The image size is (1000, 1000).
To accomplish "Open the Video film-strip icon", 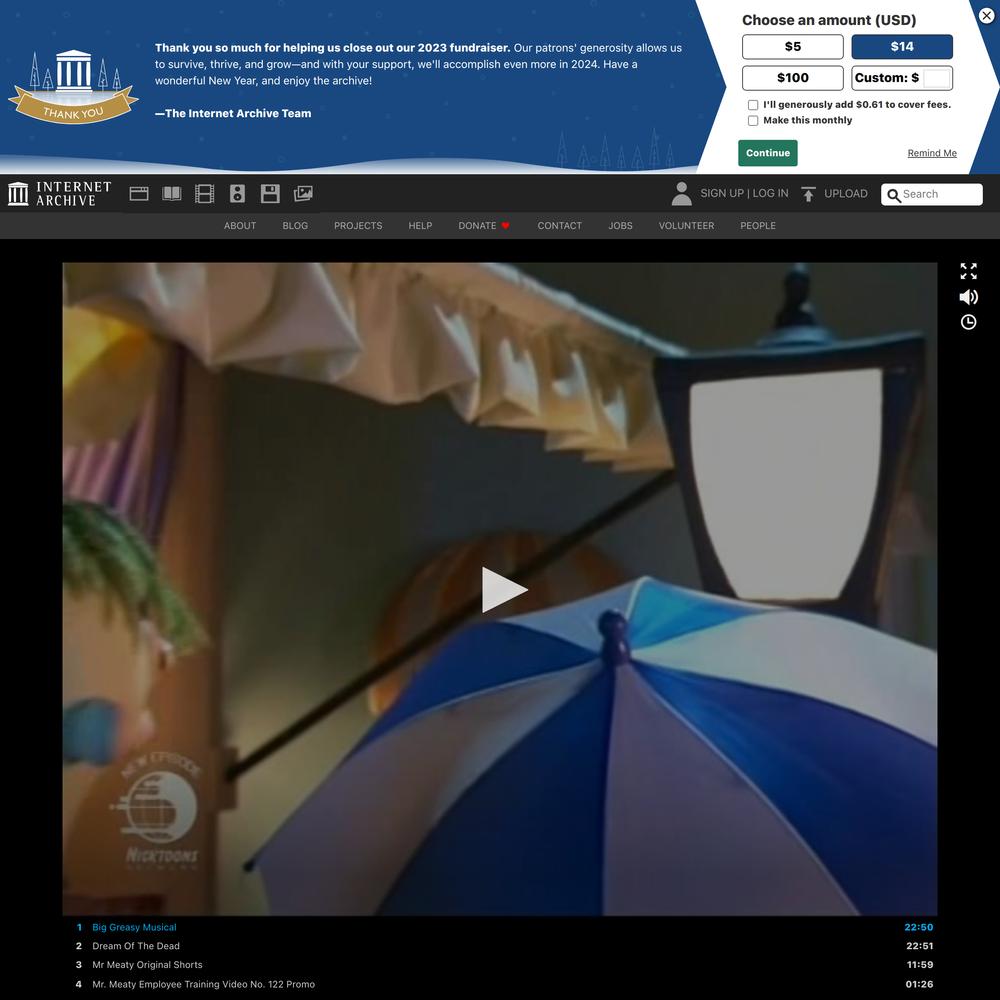I will click(204, 194).
